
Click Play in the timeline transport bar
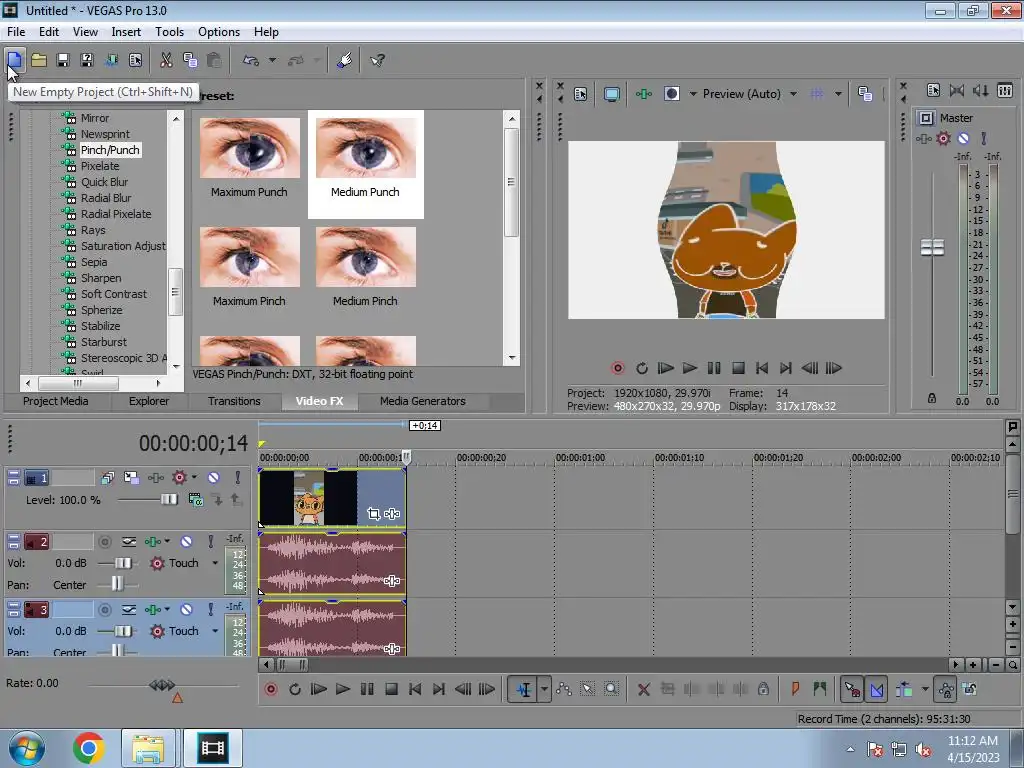tap(342, 689)
